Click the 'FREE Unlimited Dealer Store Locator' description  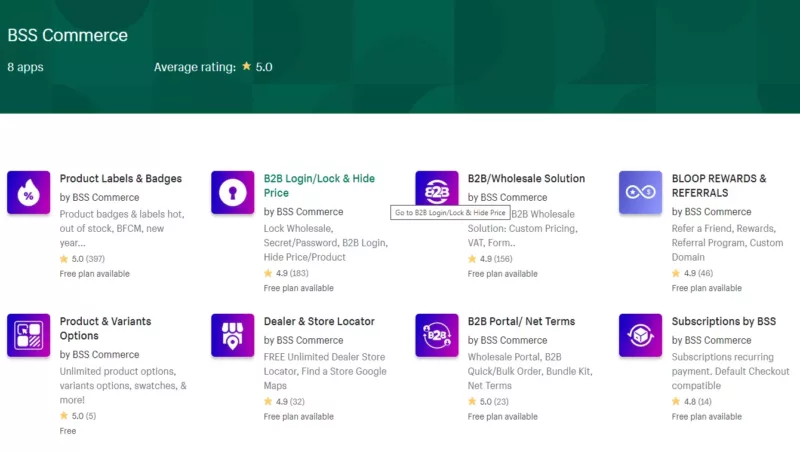(x=325, y=371)
